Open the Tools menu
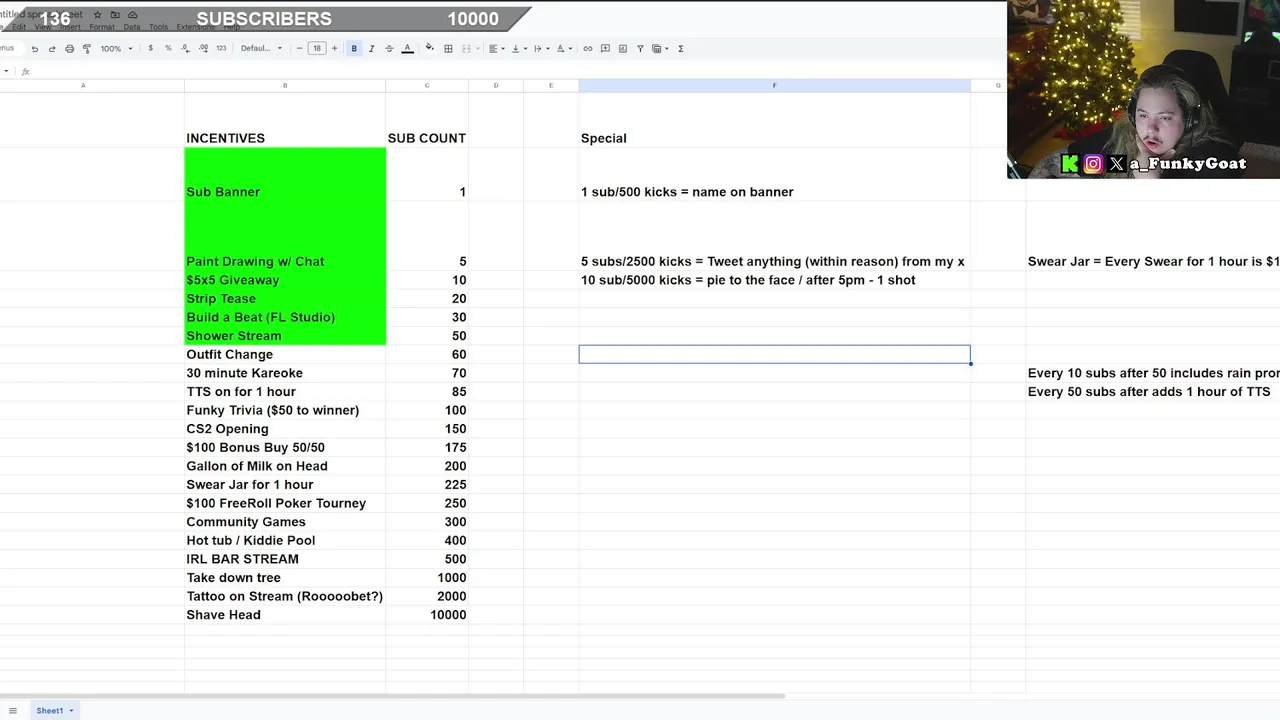Image resolution: width=1280 pixels, height=720 pixels. 158,27
